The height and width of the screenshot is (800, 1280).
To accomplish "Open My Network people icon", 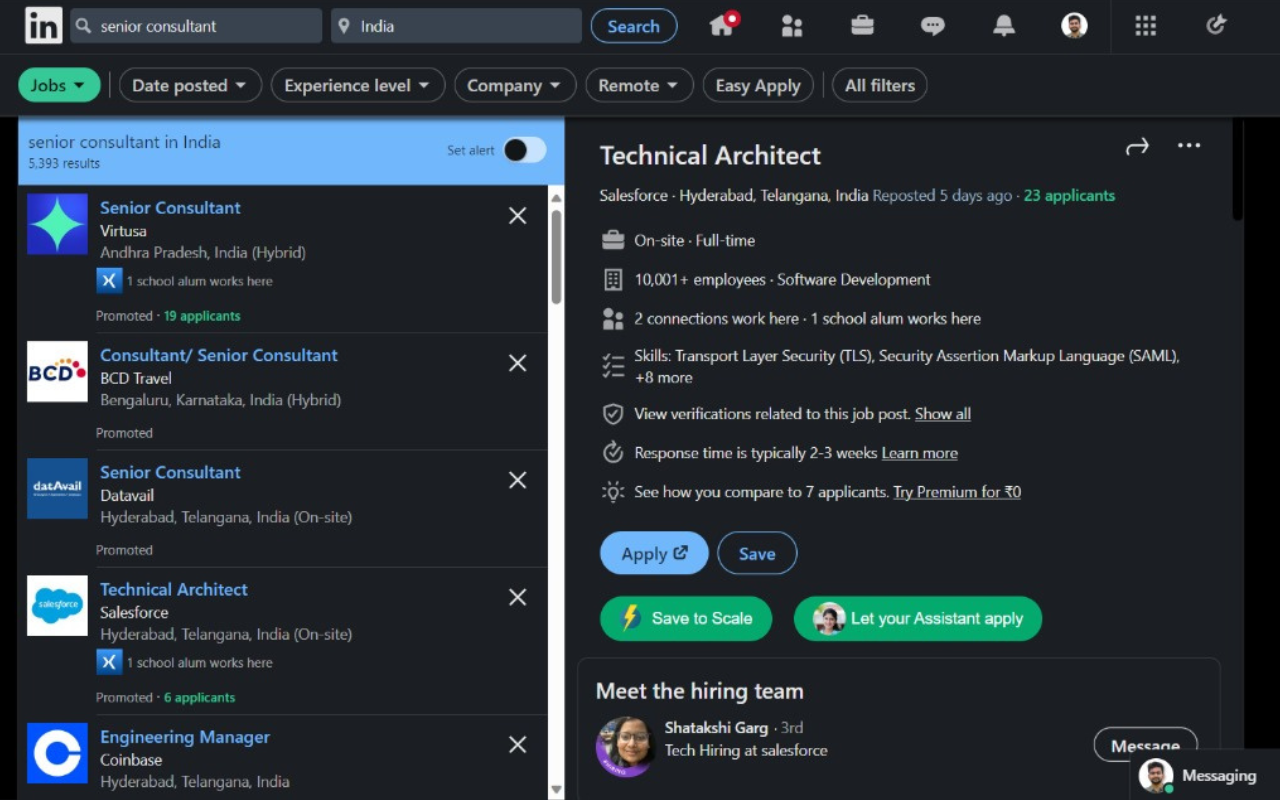I will (792, 26).
